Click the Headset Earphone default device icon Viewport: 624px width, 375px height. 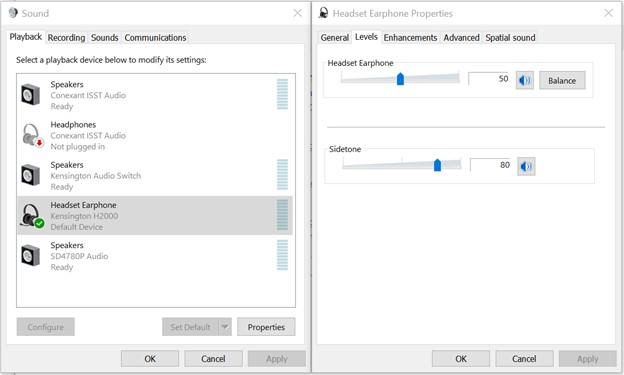point(31,215)
